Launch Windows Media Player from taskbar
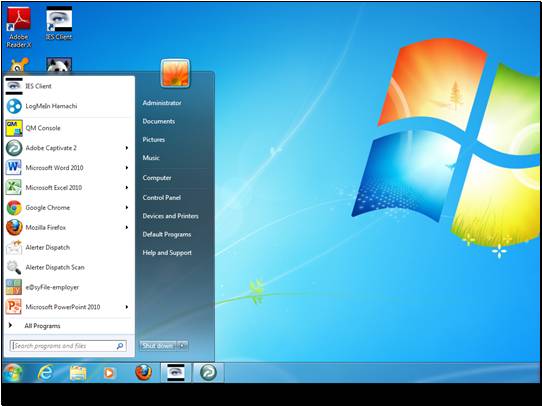542x406 pixels. pos(109,373)
